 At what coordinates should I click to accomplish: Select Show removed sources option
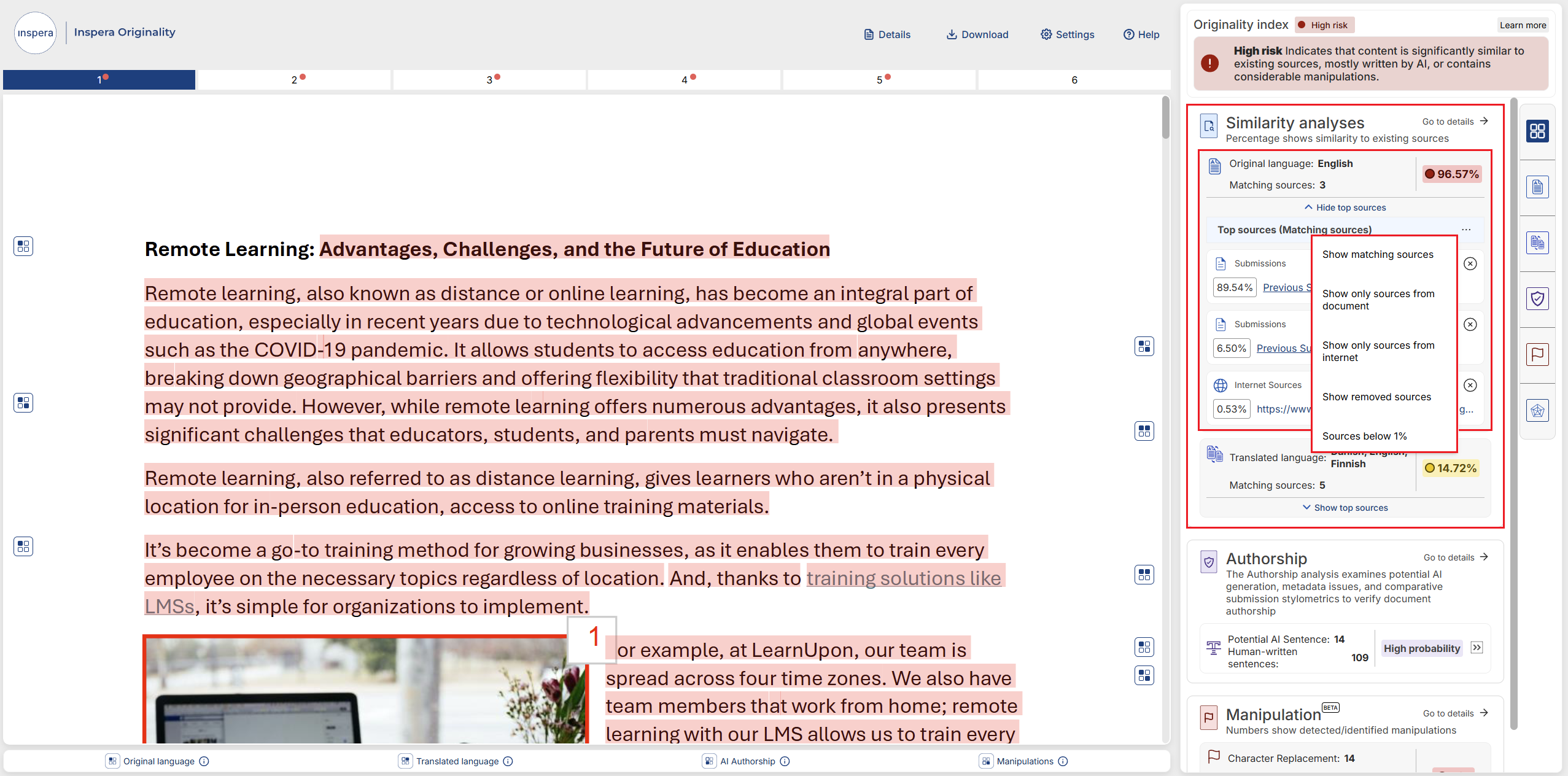(1376, 397)
